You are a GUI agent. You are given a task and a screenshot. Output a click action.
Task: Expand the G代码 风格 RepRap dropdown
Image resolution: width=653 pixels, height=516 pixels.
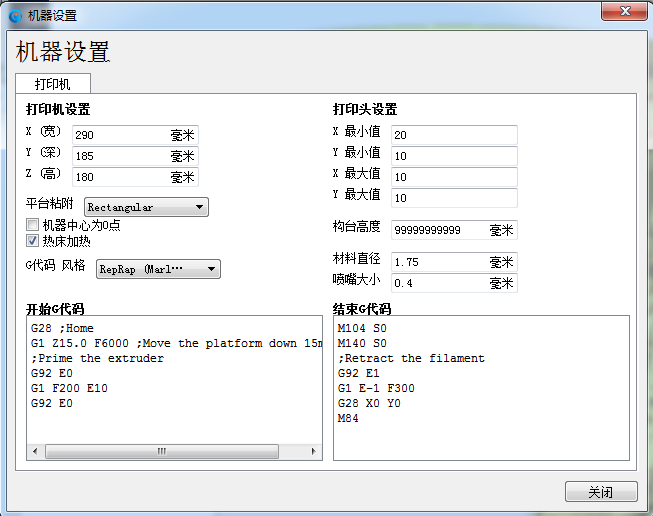click(158, 268)
